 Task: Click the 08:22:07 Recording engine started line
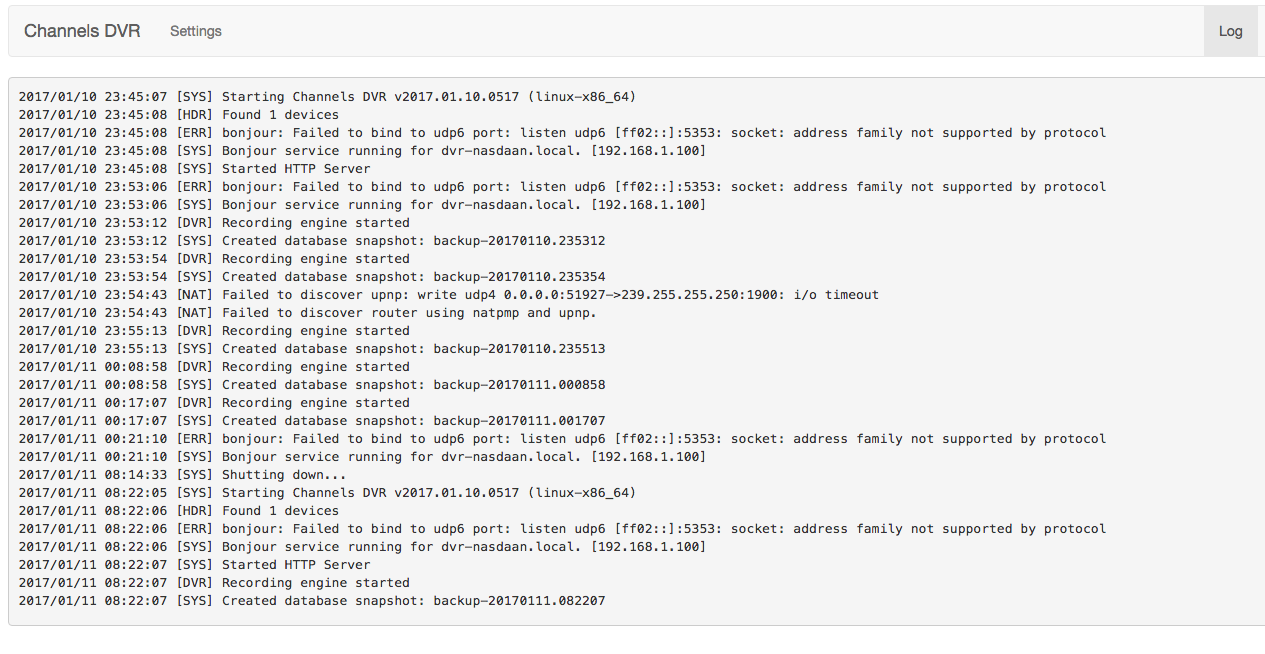tap(214, 583)
